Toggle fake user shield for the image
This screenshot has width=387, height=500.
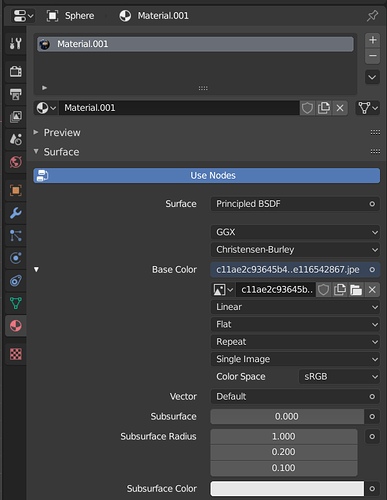tap(323, 290)
